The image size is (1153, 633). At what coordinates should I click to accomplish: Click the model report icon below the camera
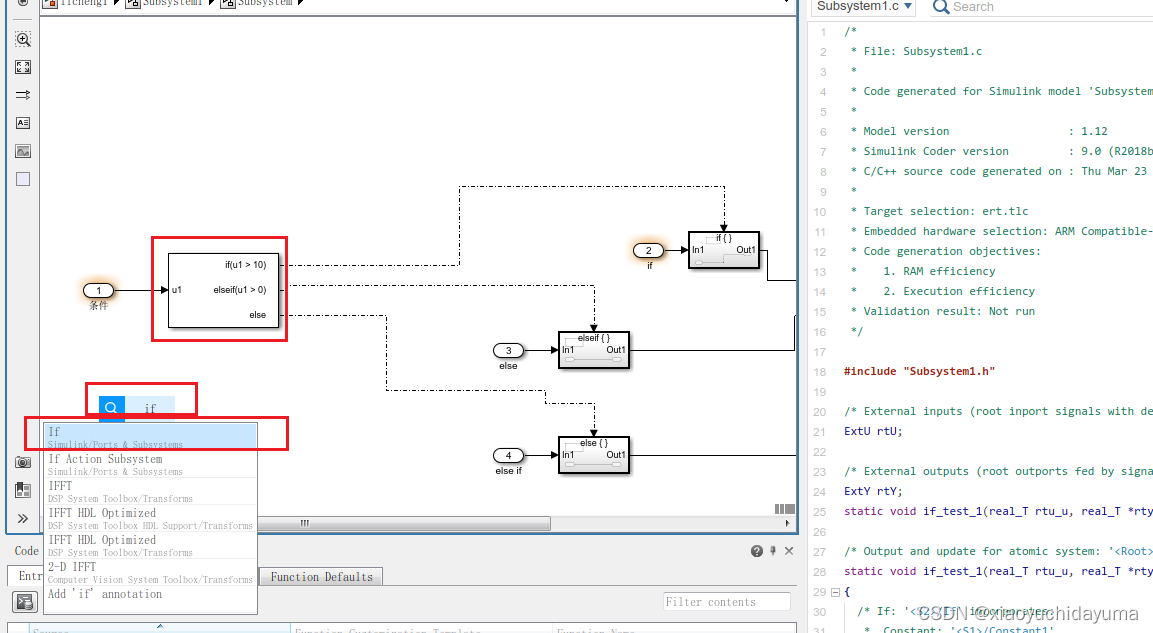pos(22,489)
